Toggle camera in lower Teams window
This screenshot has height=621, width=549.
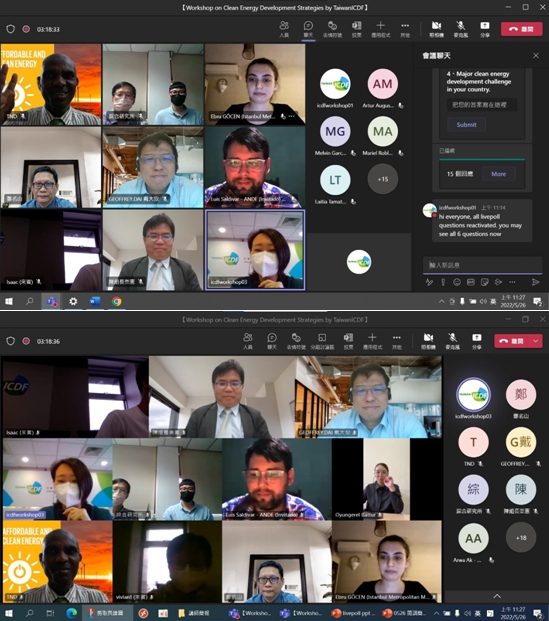428,341
